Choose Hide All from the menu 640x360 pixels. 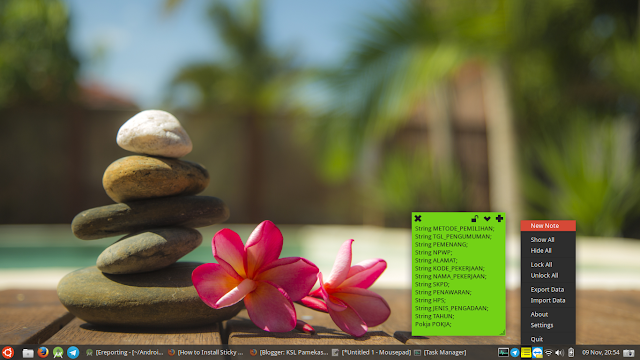[548, 251]
